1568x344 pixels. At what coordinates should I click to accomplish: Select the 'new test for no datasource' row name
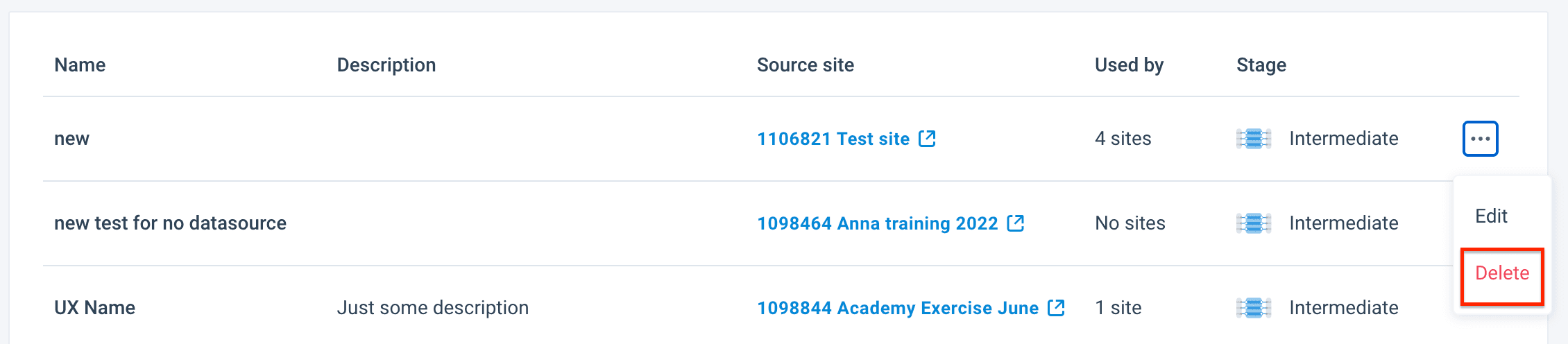170,223
